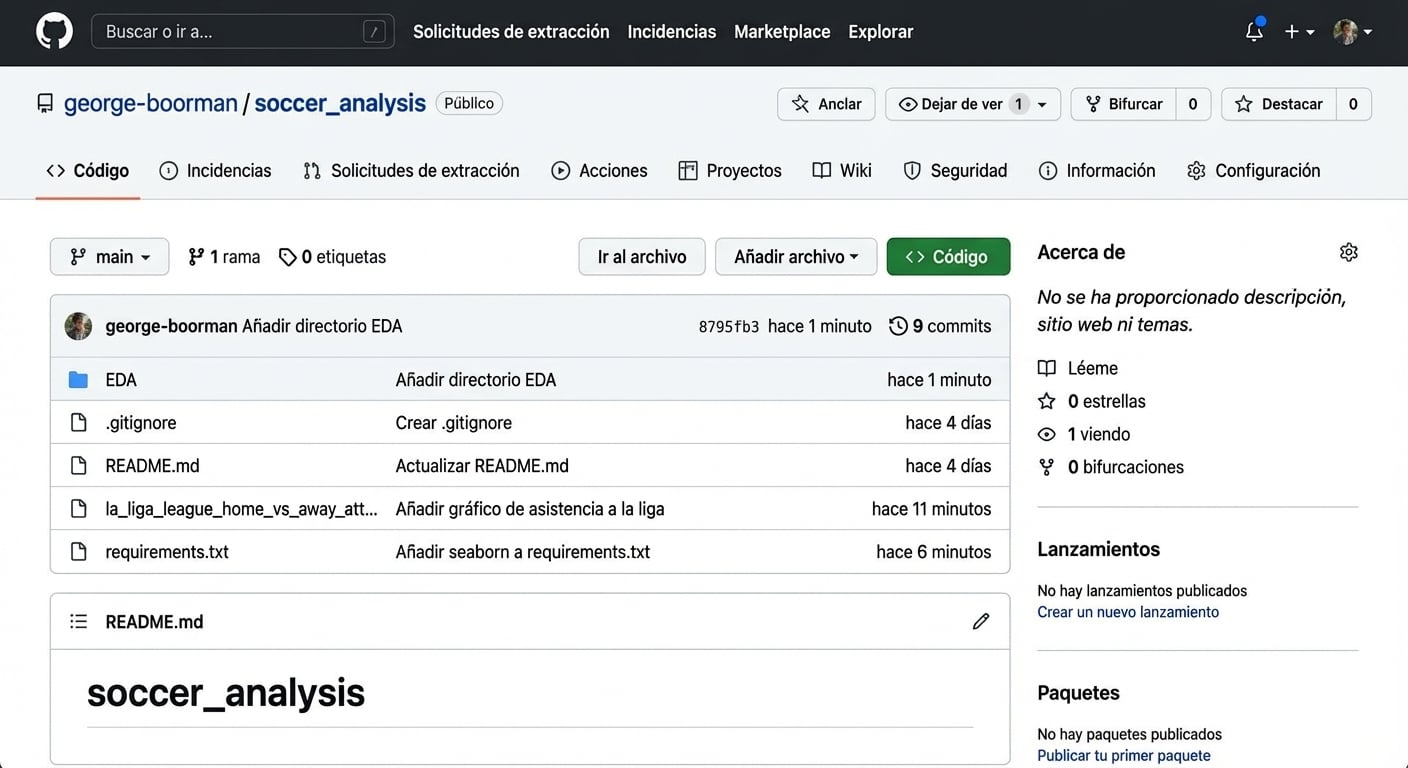This screenshot has height=768, width=1408.
Task: Open the george-boorman owner link
Action: pos(151,103)
